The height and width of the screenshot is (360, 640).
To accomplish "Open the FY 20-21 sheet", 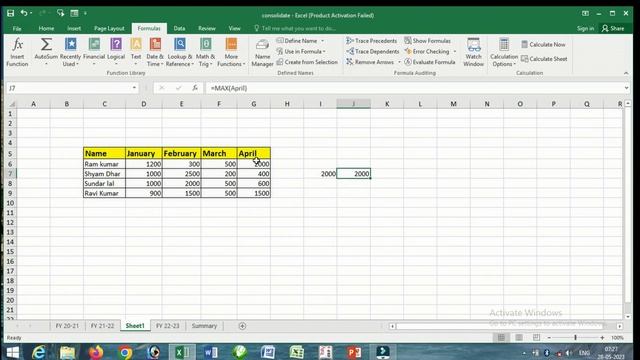I will [67, 326].
